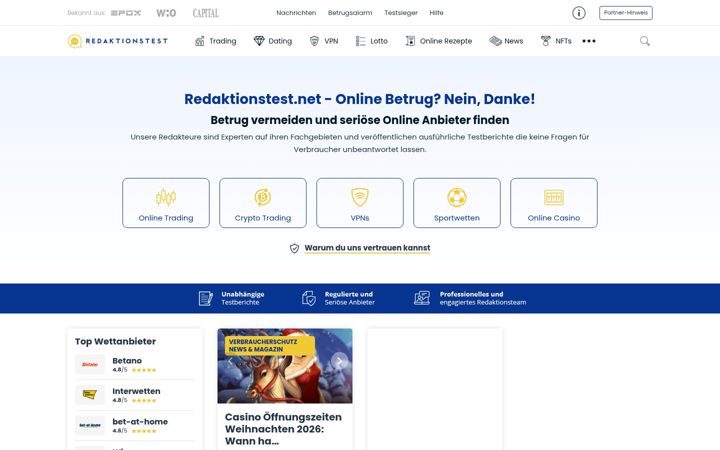The width and height of the screenshot is (720, 450).
Task: Open Betrugsalarm in the top menu
Action: (x=350, y=13)
